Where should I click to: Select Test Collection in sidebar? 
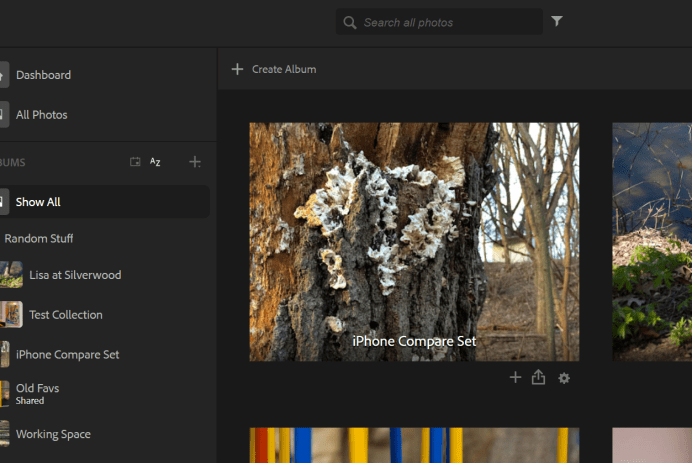pos(66,315)
